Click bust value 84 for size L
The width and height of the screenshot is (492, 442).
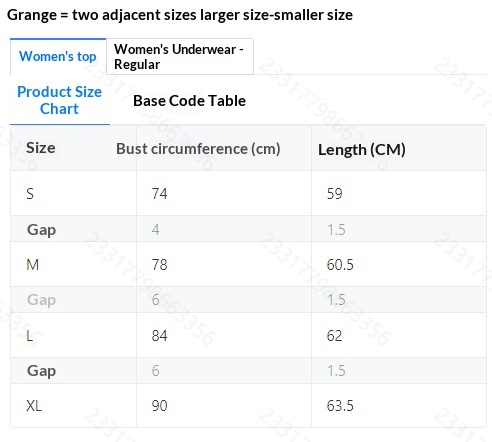click(x=159, y=336)
